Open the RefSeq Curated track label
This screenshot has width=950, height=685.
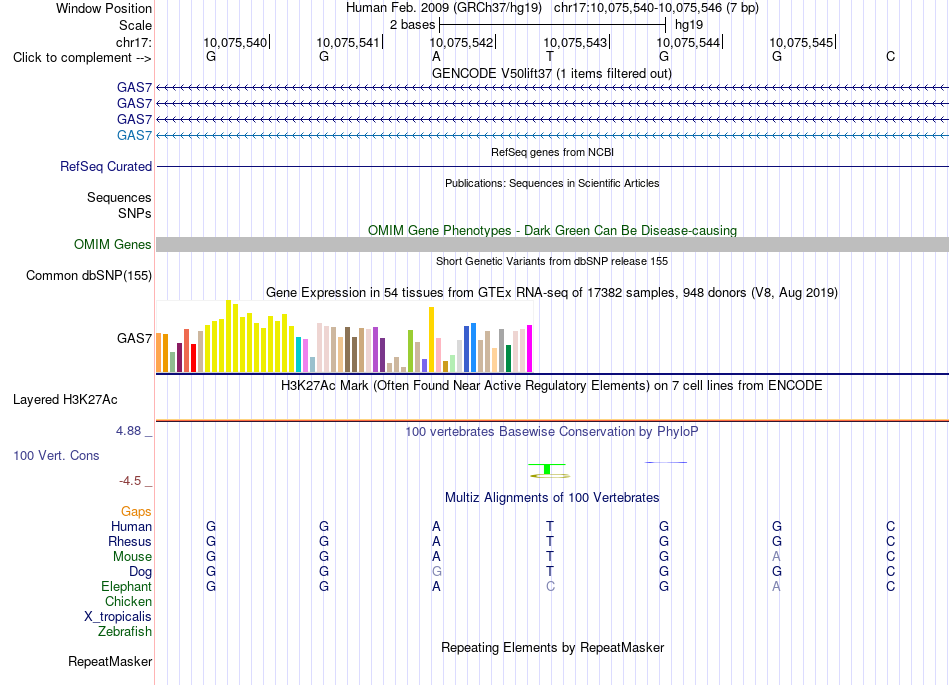pyautogui.click(x=105, y=166)
